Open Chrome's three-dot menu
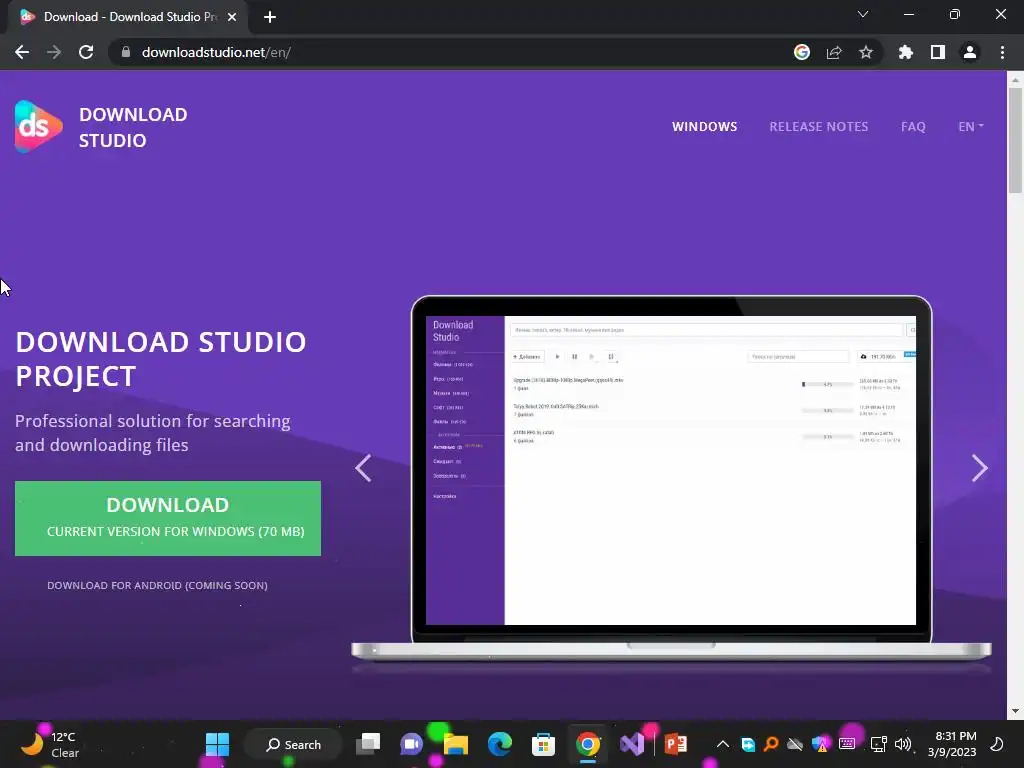Image resolution: width=1024 pixels, height=768 pixels. click(1002, 52)
